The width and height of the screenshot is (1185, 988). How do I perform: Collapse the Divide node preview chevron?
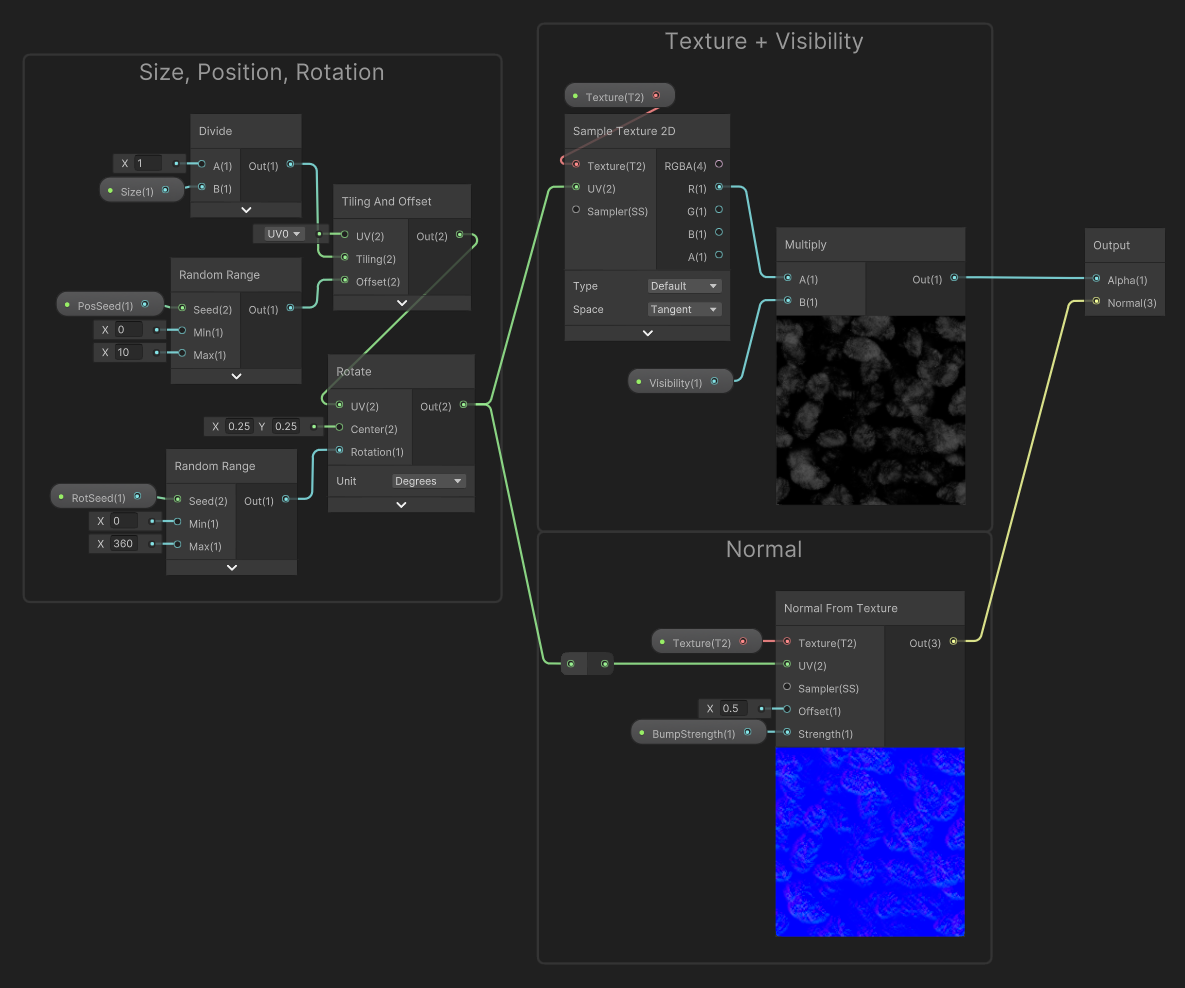tap(246, 210)
